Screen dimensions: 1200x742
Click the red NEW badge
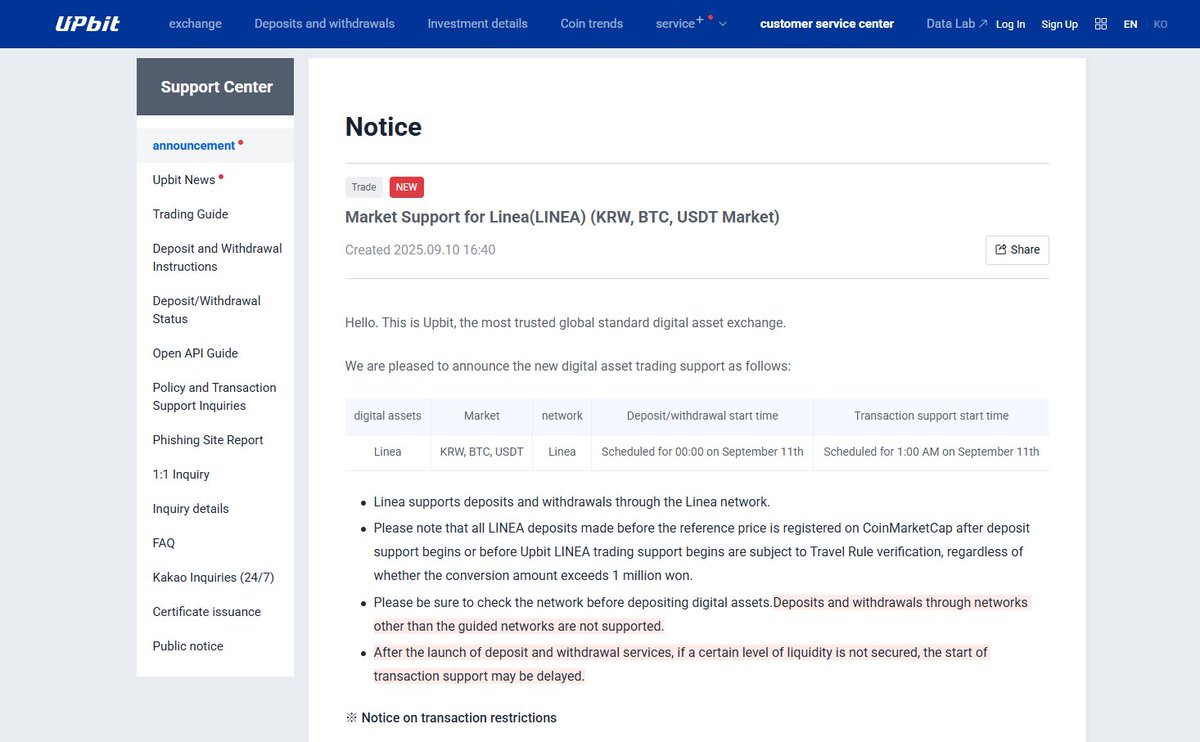point(406,187)
